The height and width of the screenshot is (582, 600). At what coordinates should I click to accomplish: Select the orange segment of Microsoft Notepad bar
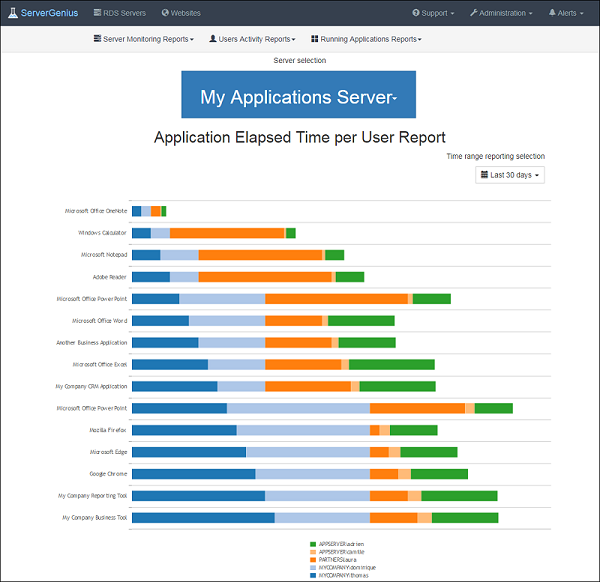260,255
